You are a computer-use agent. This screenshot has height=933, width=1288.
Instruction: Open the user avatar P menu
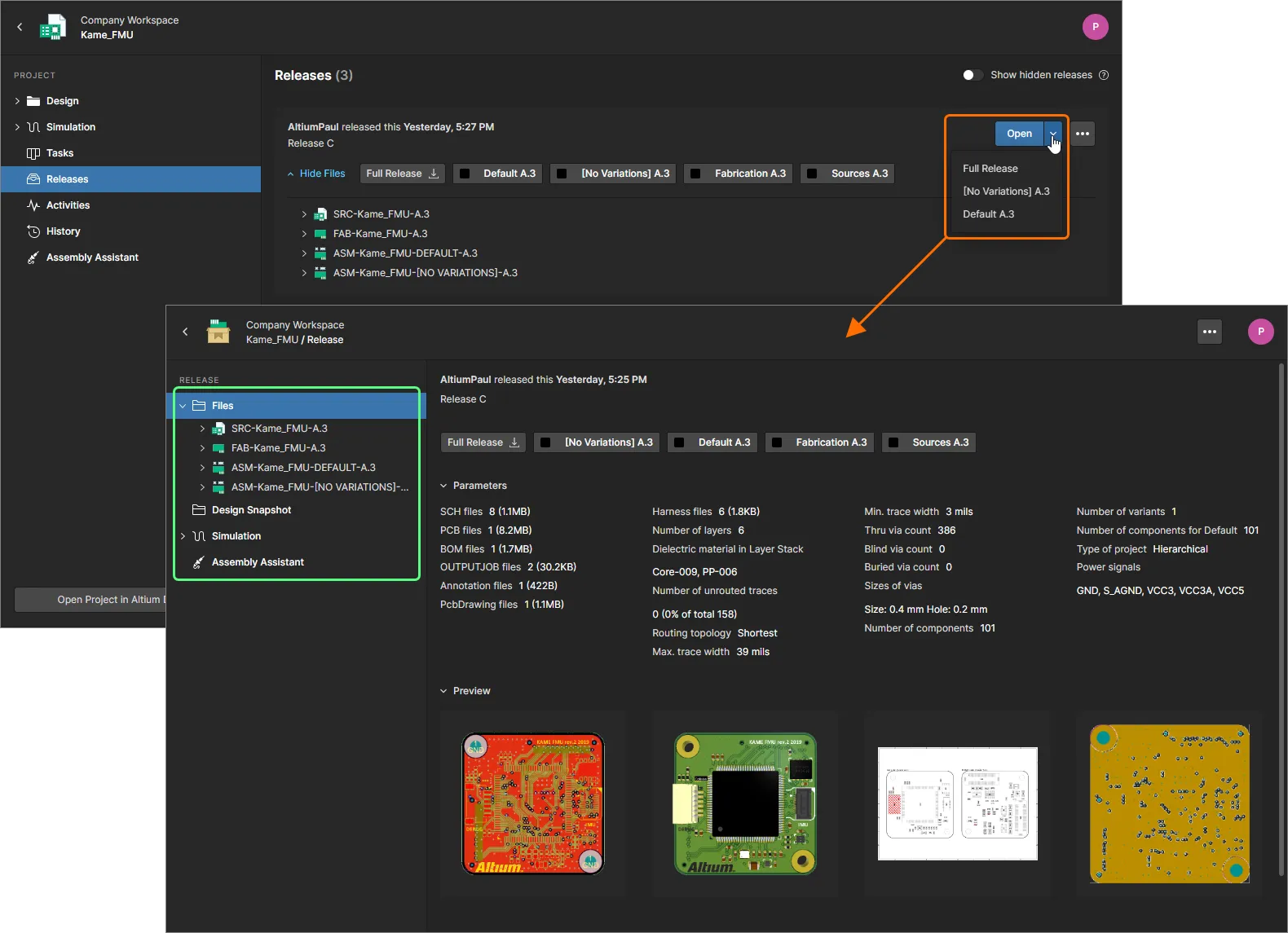pyautogui.click(x=1095, y=27)
